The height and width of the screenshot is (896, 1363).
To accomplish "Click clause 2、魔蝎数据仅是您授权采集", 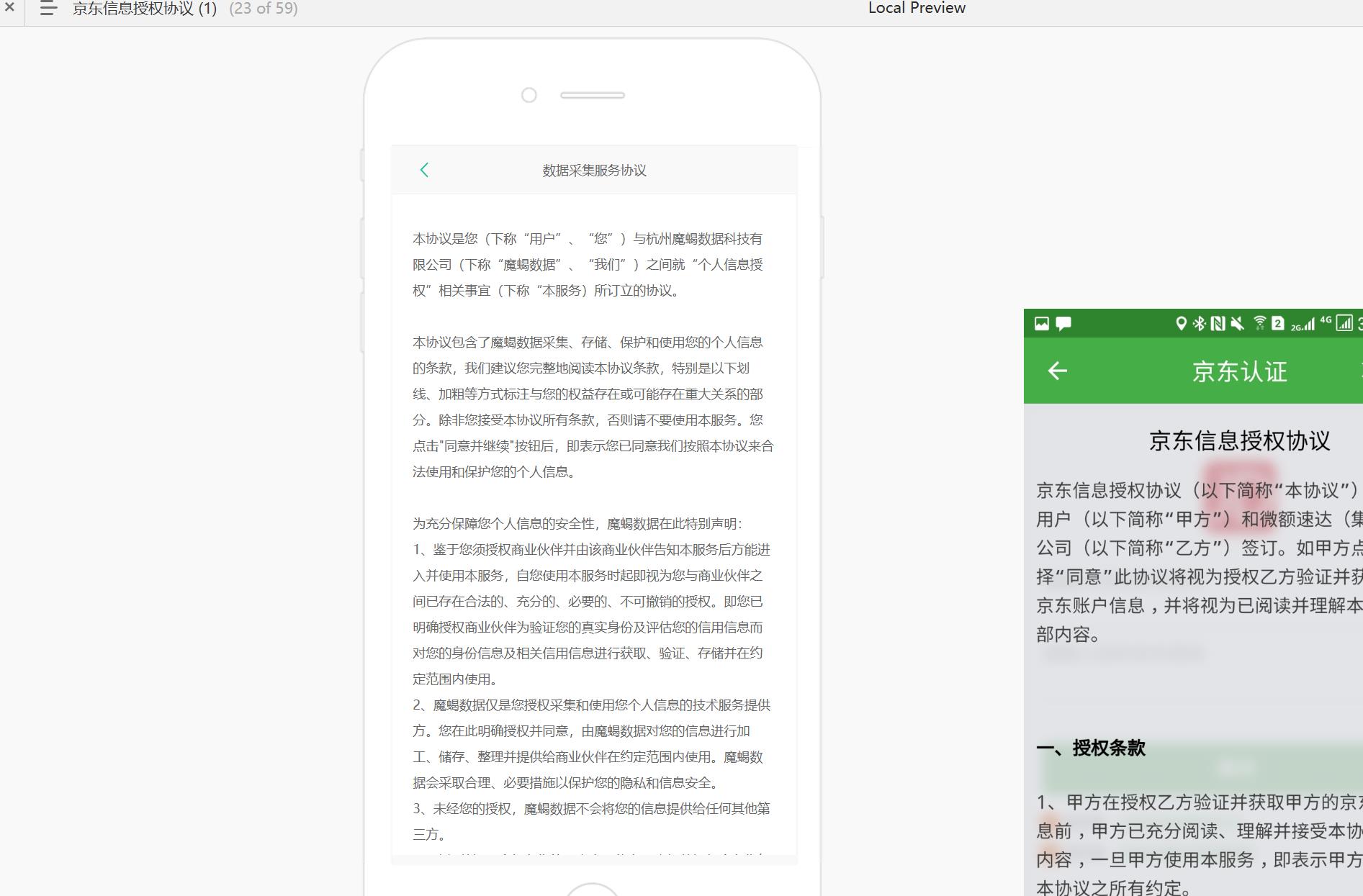I will click(592, 744).
